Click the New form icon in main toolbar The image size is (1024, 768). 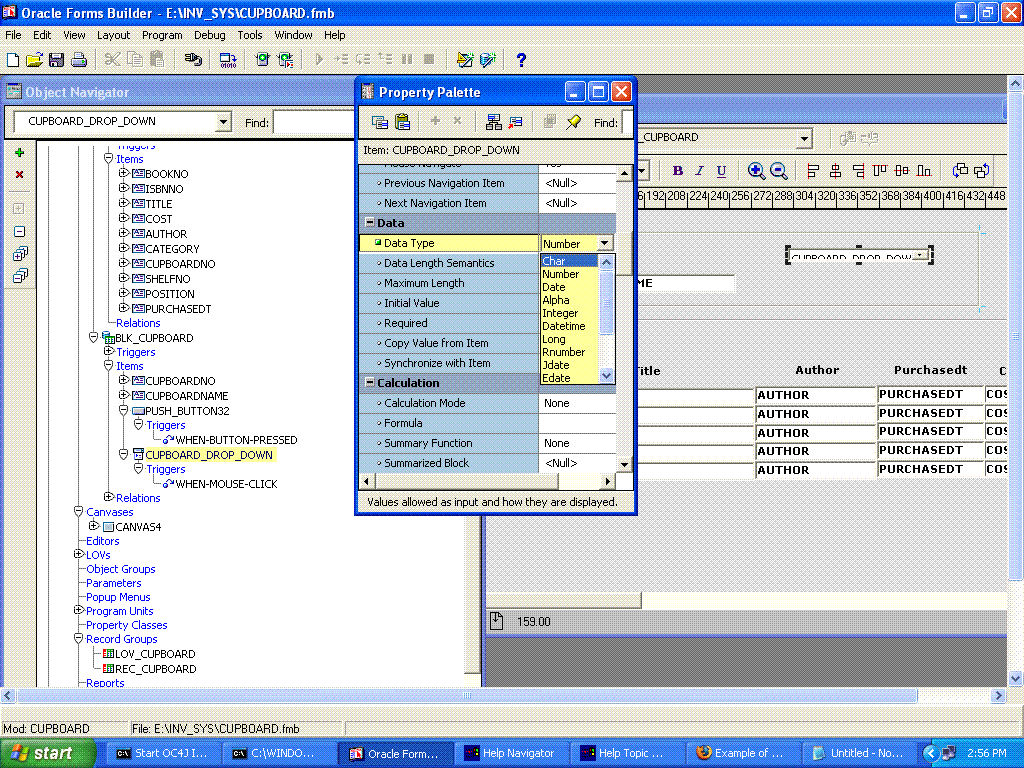[x=13, y=60]
